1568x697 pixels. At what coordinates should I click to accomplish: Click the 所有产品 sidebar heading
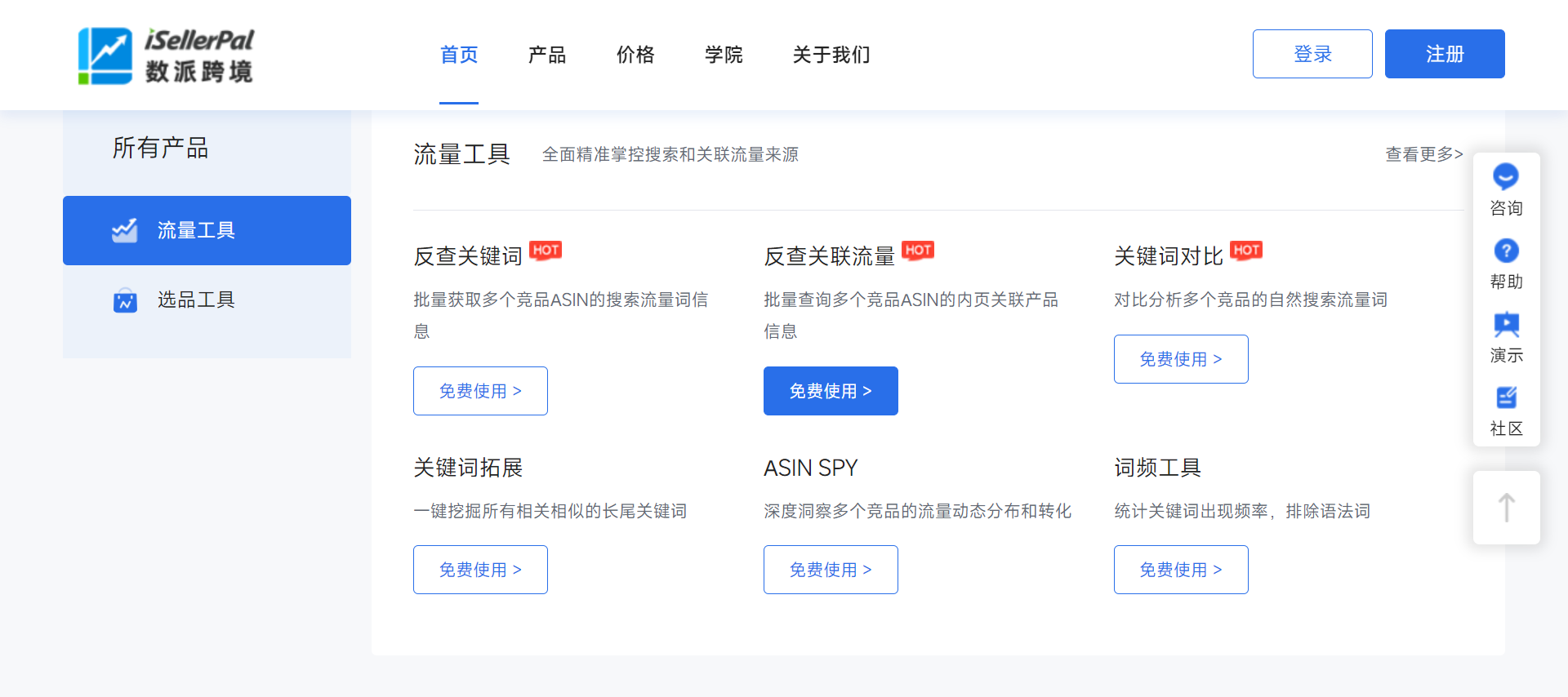click(x=161, y=148)
